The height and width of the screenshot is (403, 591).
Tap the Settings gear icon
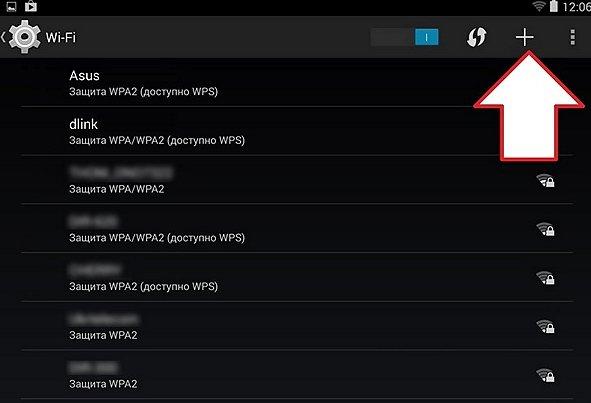pos(24,37)
